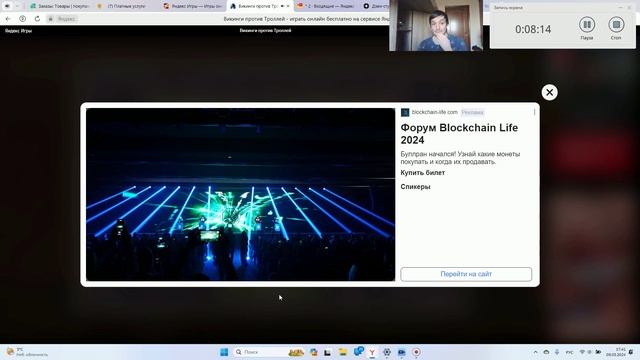
Task: Open the blockchain-life.com link in the ad
Action: 434,112
